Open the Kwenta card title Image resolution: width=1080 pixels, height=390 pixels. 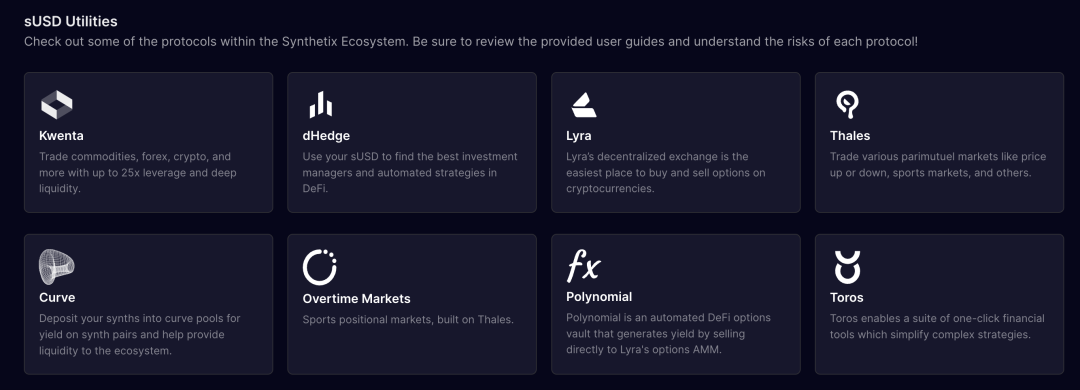pos(61,136)
